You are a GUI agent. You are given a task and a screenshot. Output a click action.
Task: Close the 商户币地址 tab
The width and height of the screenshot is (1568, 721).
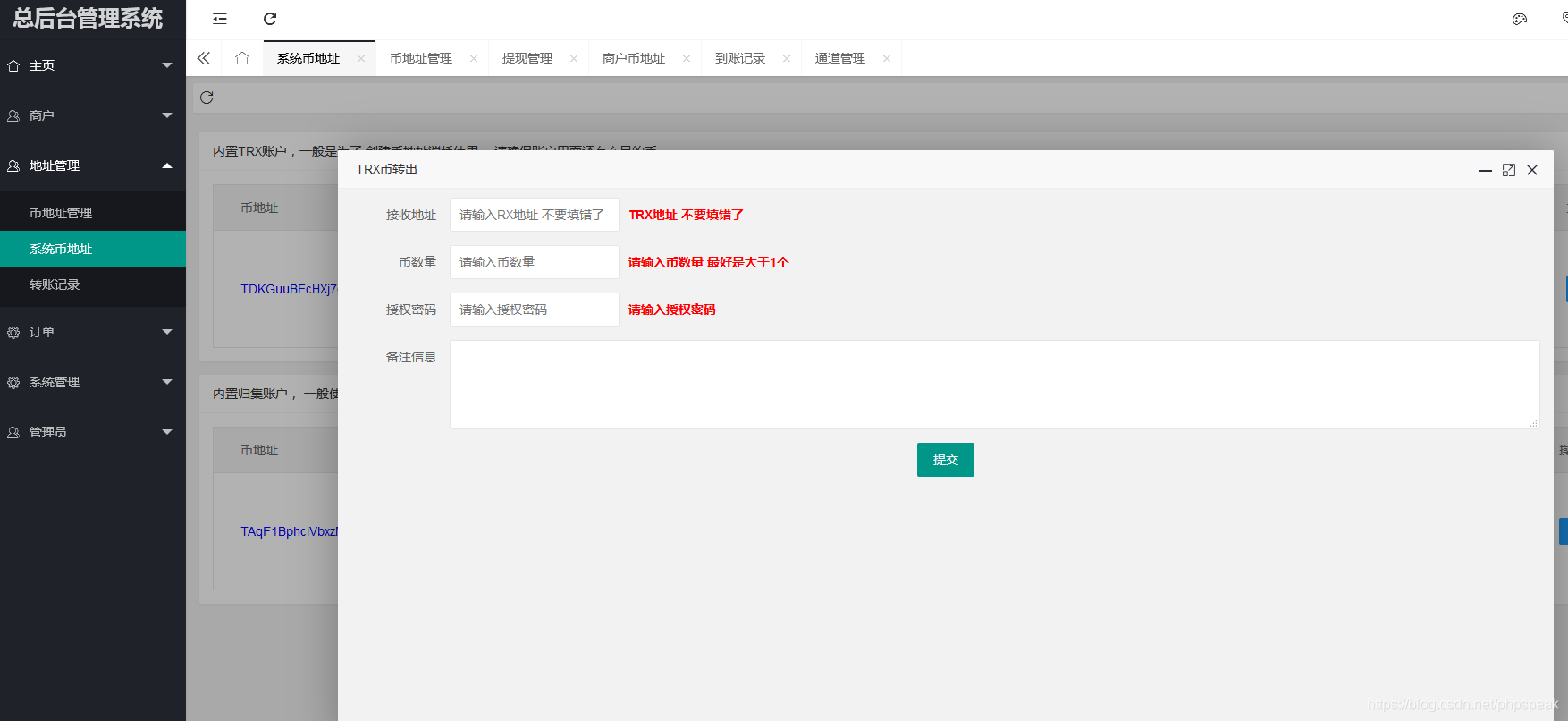[687, 58]
